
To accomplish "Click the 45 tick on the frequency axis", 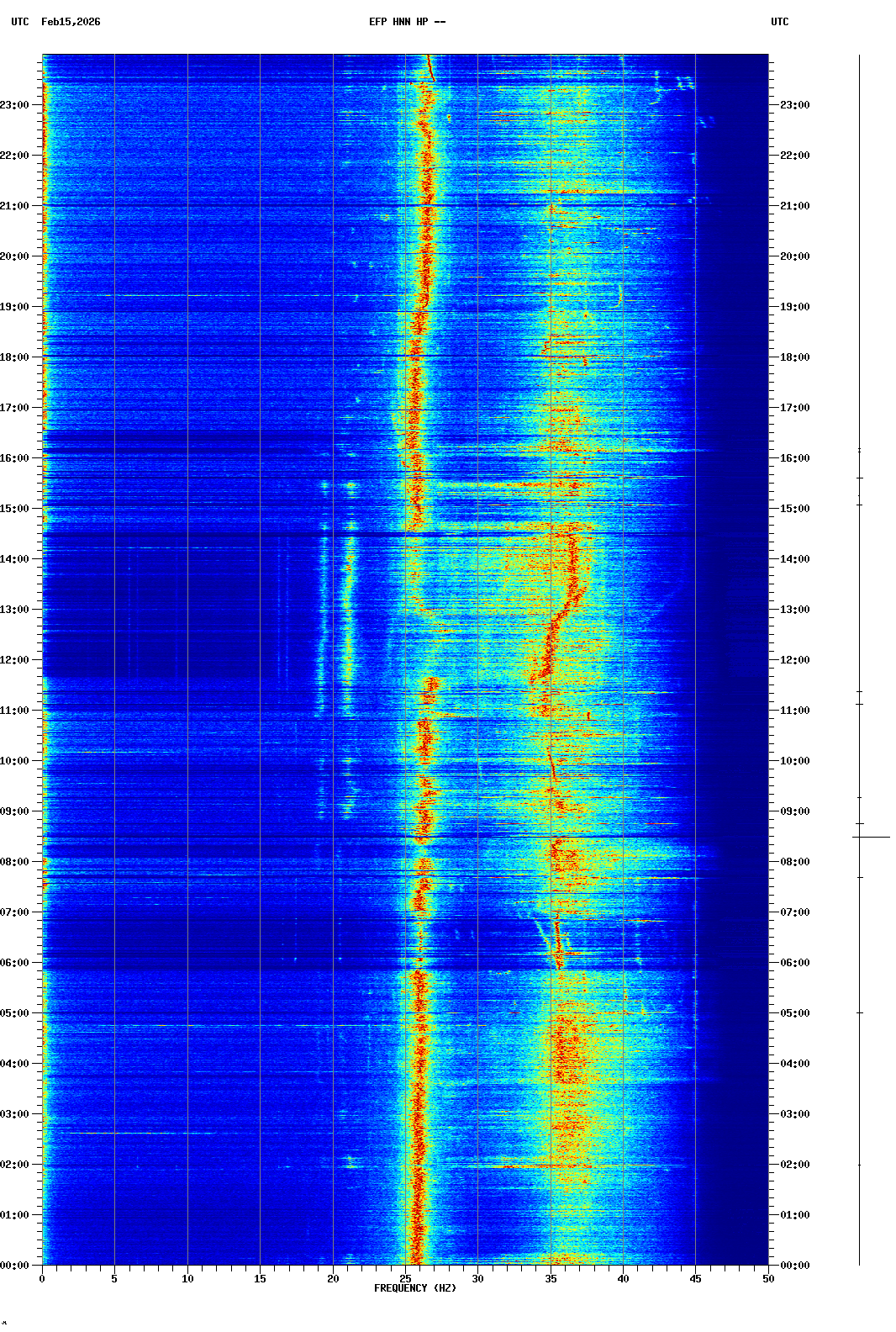I will [x=695, y=1279].
